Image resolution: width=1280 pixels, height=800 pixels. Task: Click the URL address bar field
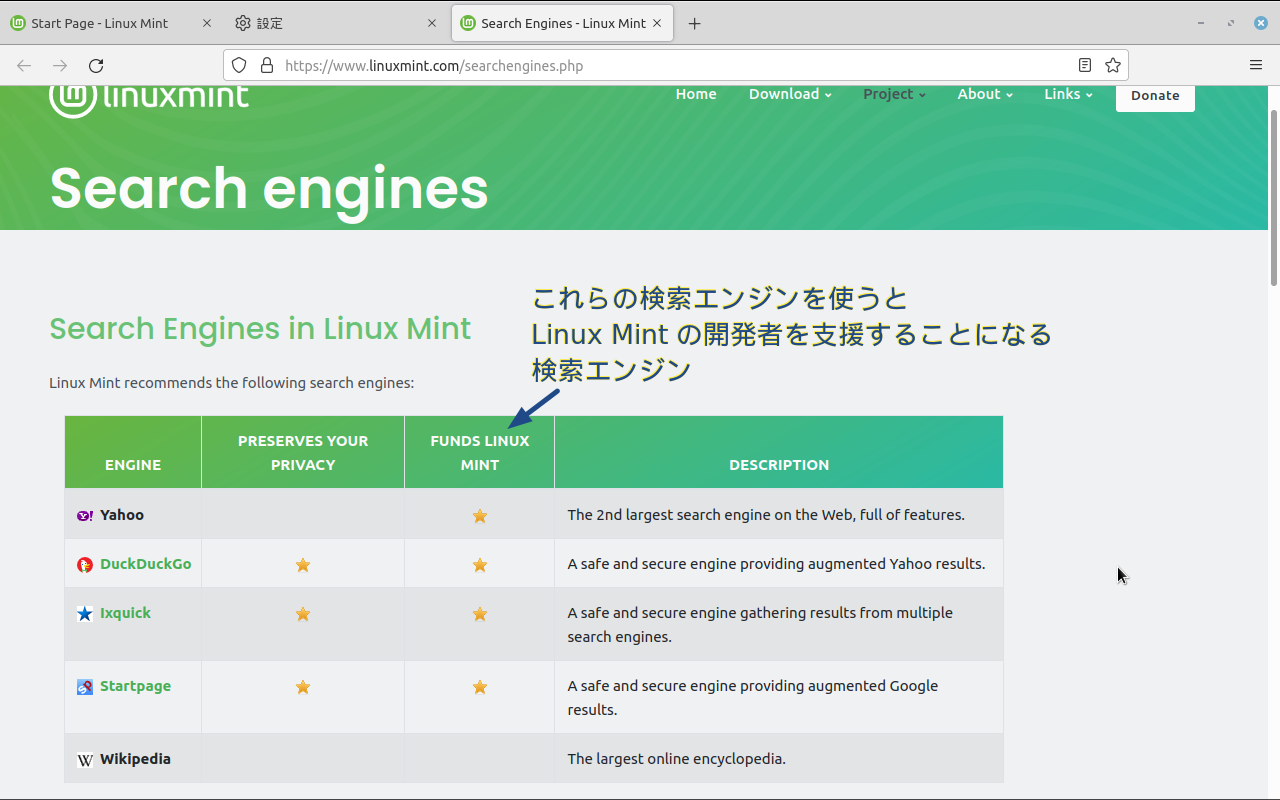[x=675, y=65]
